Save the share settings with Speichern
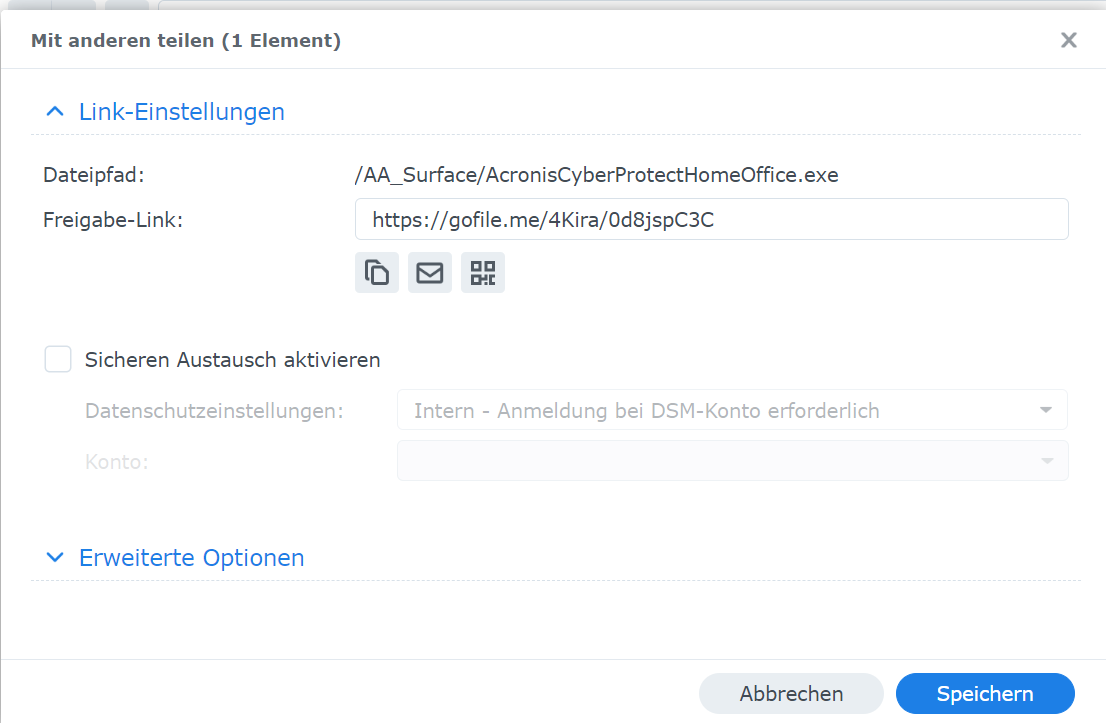1106x723 pixels. pyautogui.click(x=984, y=693)
